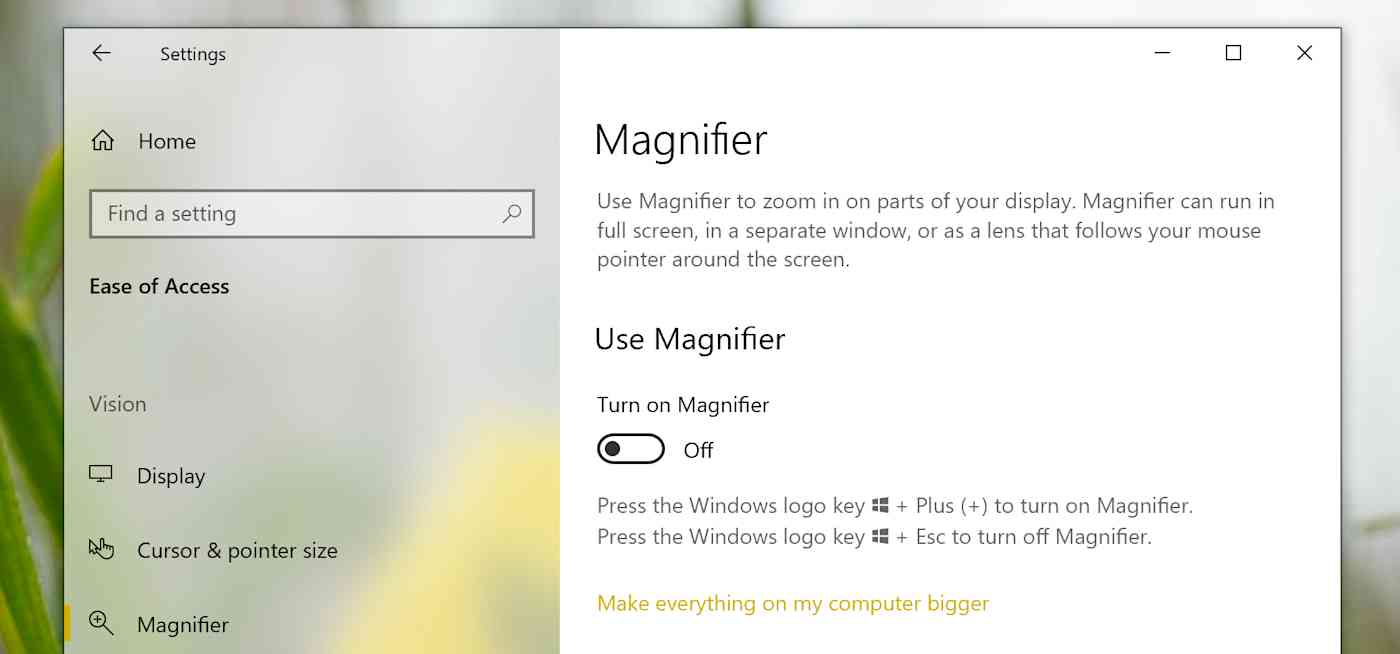Turn on the Magnifier toggle switch
The width and height of the screenshot is (1400, 654).
(x=631, y=449)
